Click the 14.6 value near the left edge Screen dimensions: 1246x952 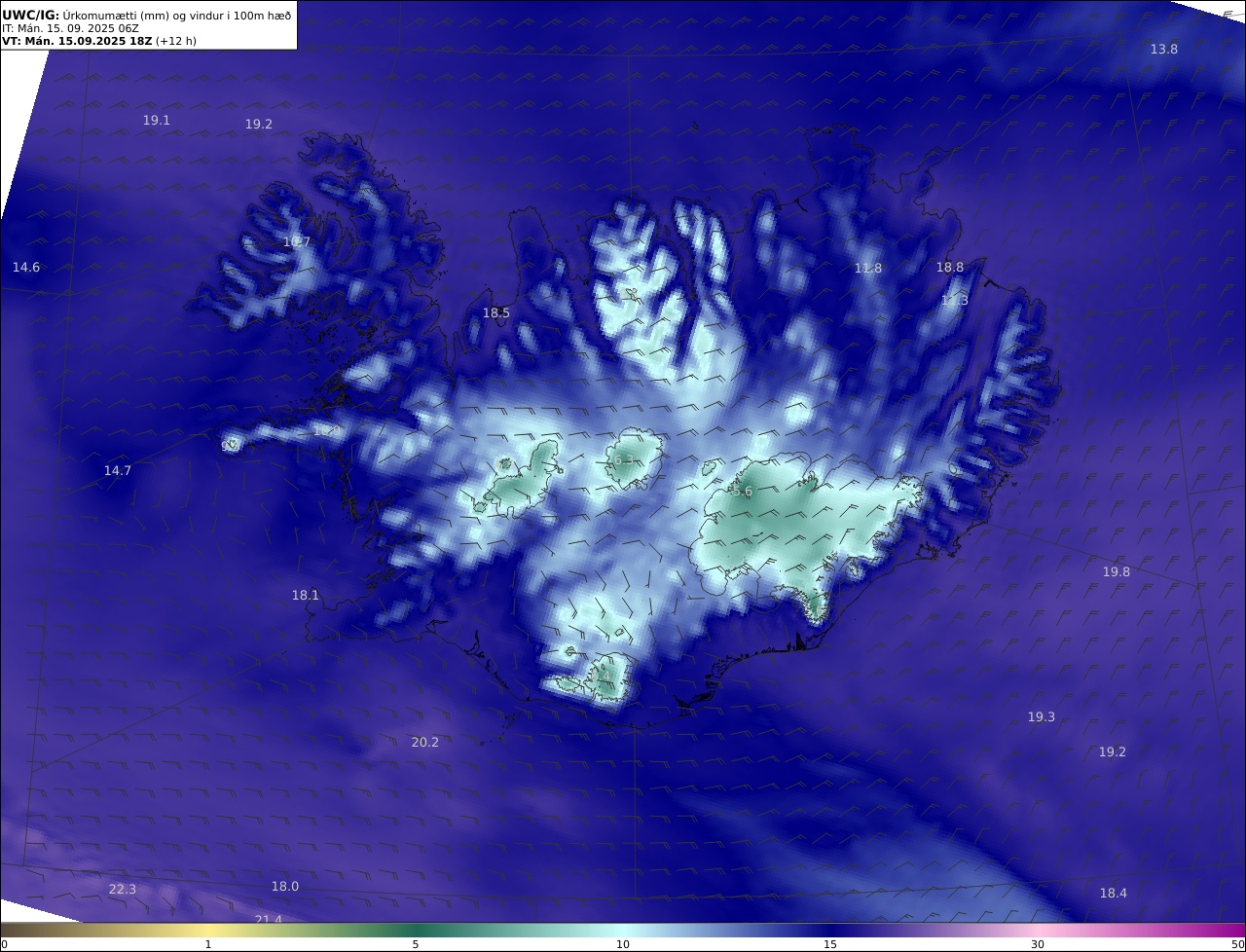point(26,268)
